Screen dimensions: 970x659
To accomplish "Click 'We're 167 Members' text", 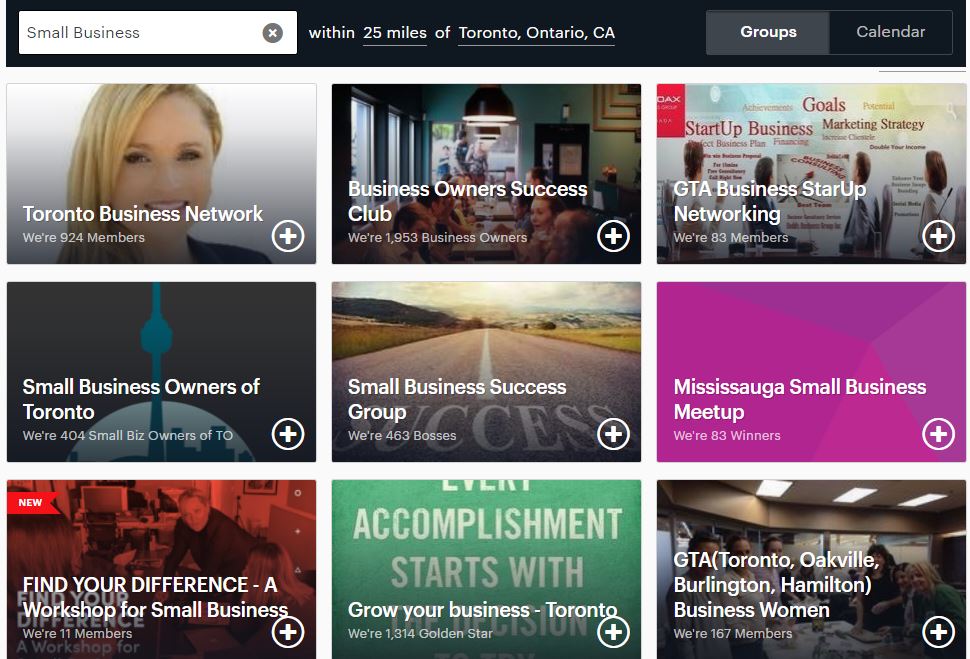I will point(733,634).
